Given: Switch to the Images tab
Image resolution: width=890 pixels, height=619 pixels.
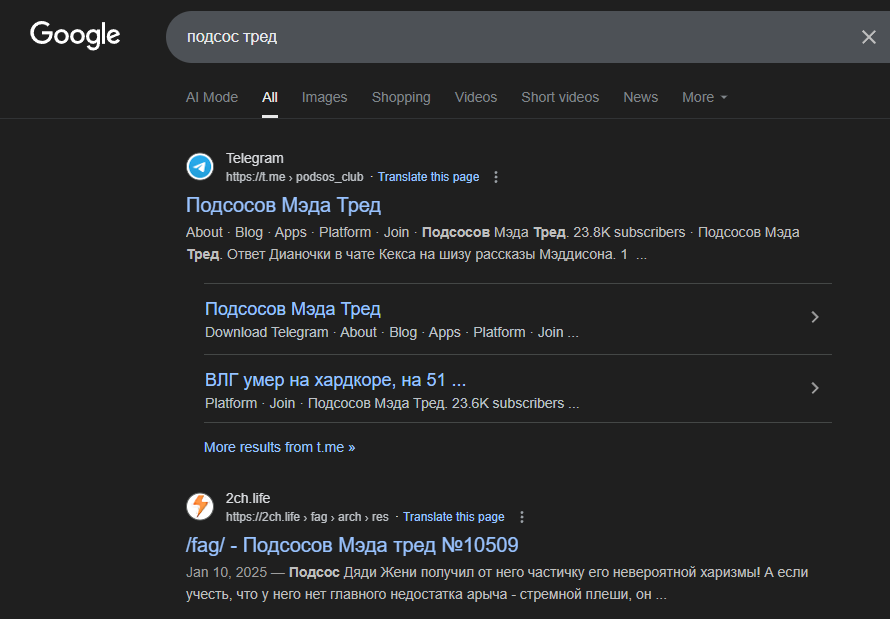Looking at the screenshot, I should coord(324,97).
